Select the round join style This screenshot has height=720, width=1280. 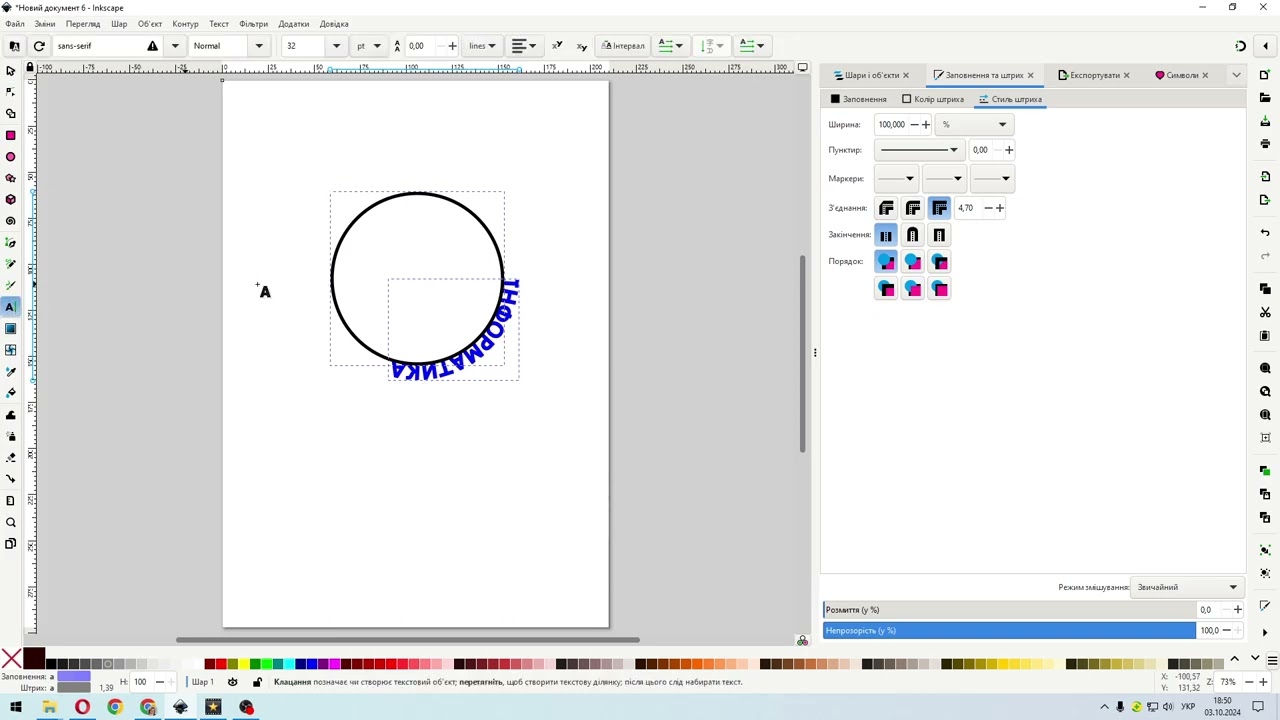pos(913,208)
